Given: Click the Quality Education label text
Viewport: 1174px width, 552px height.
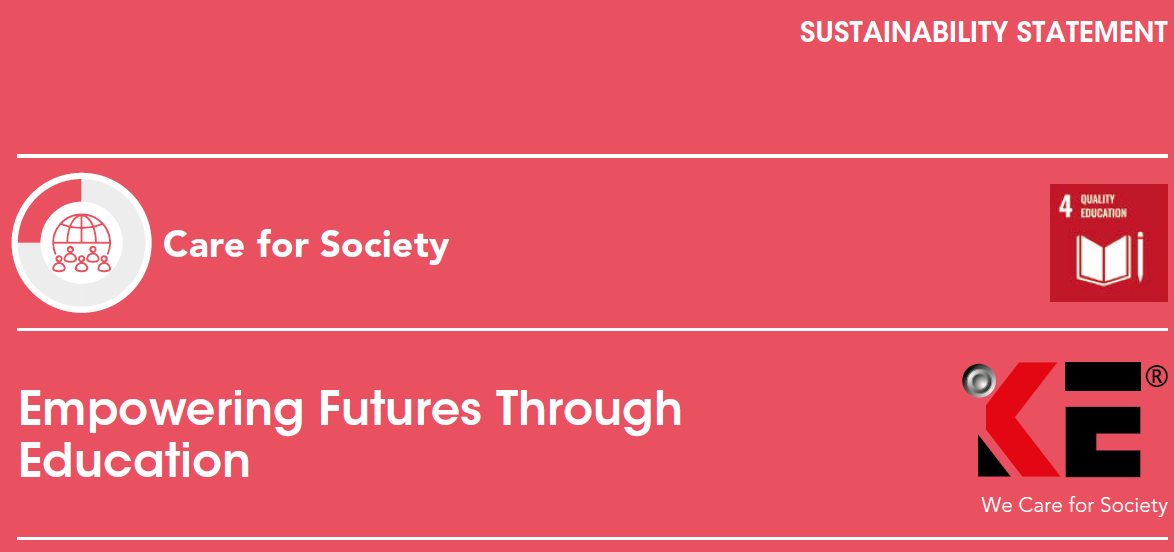Looking at the screenshot, I should coord(1103,206).
